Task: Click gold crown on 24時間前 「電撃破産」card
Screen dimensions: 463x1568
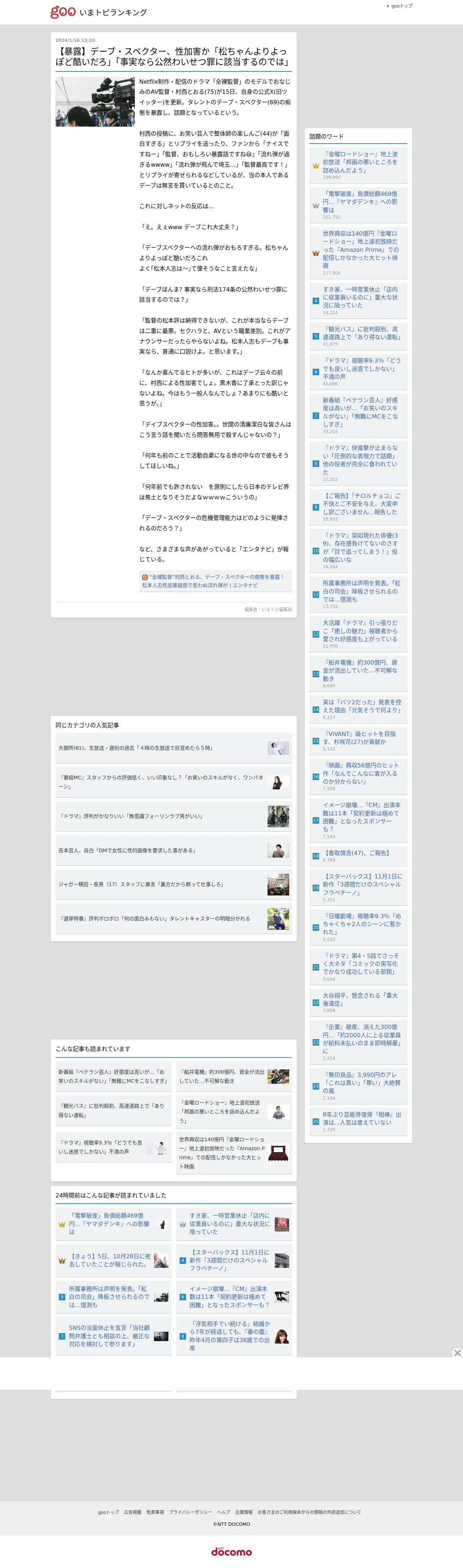Action: point(61,1224)
